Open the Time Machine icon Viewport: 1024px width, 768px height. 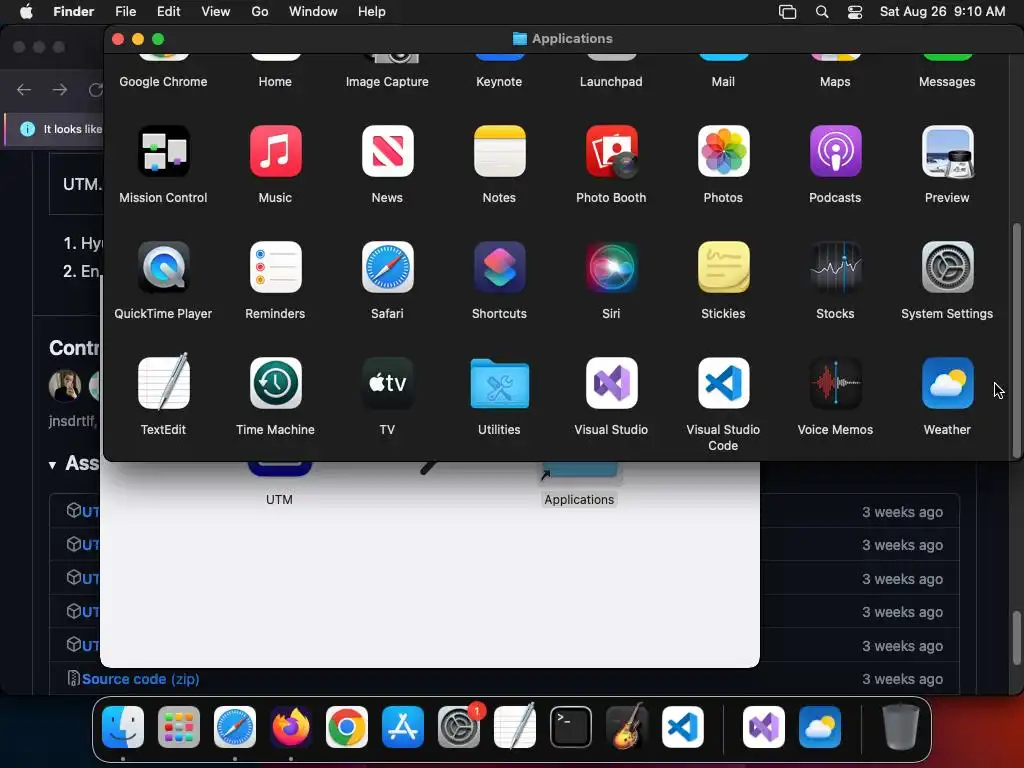(x=276, y=383)
